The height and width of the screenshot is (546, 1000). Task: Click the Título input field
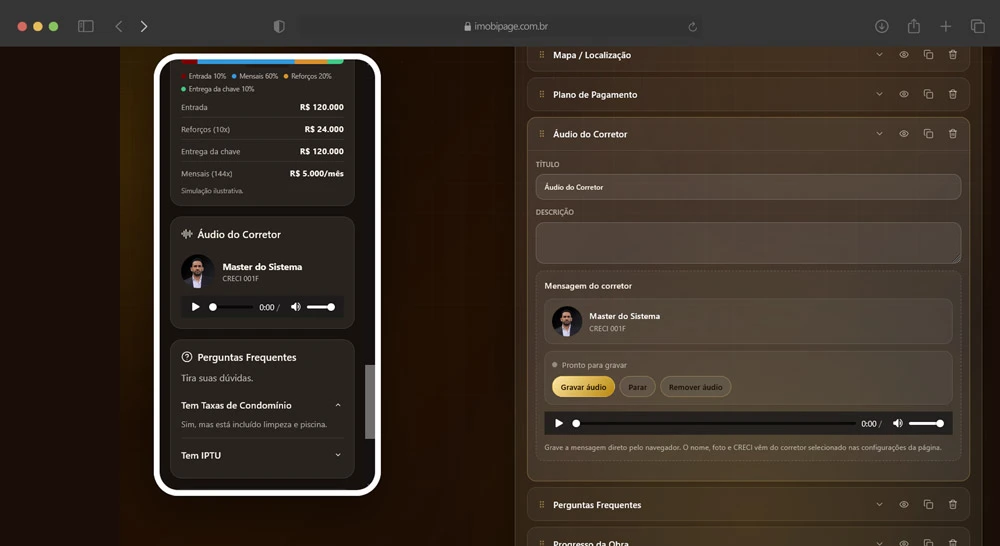tap(748, 187)
